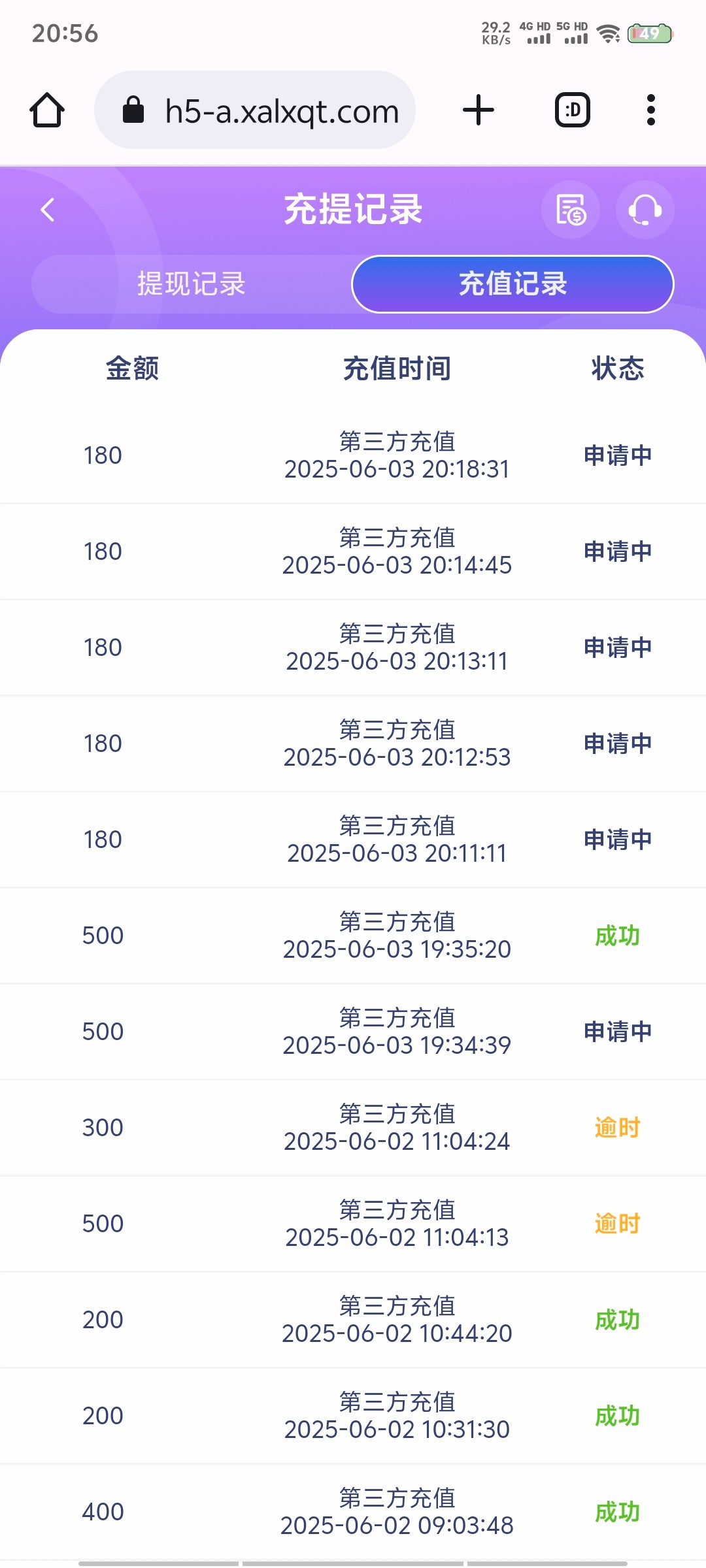The width and height of the screenshot is (706, 1568).
Task: Open a new browser tab
Action: click(479, 110)
